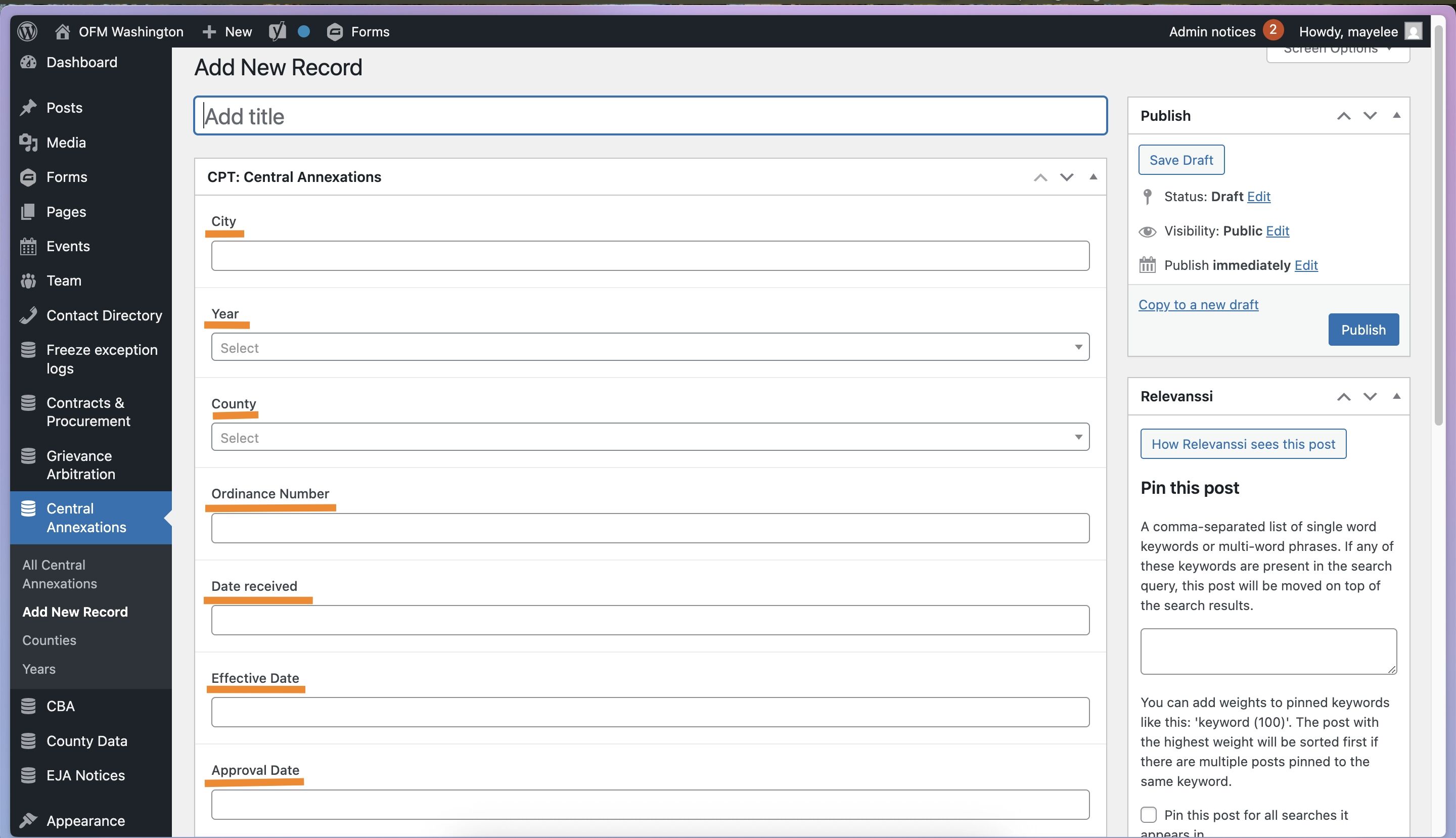Collapse the Publish panel toggle triangle
1456x838 pixels.
[x=1396, y=115]
